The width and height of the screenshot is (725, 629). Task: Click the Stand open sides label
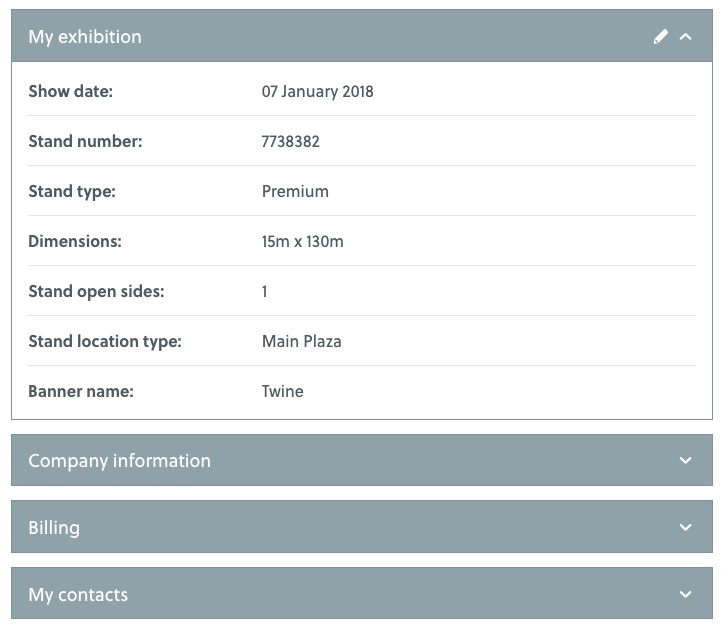(x=96, y=291)
